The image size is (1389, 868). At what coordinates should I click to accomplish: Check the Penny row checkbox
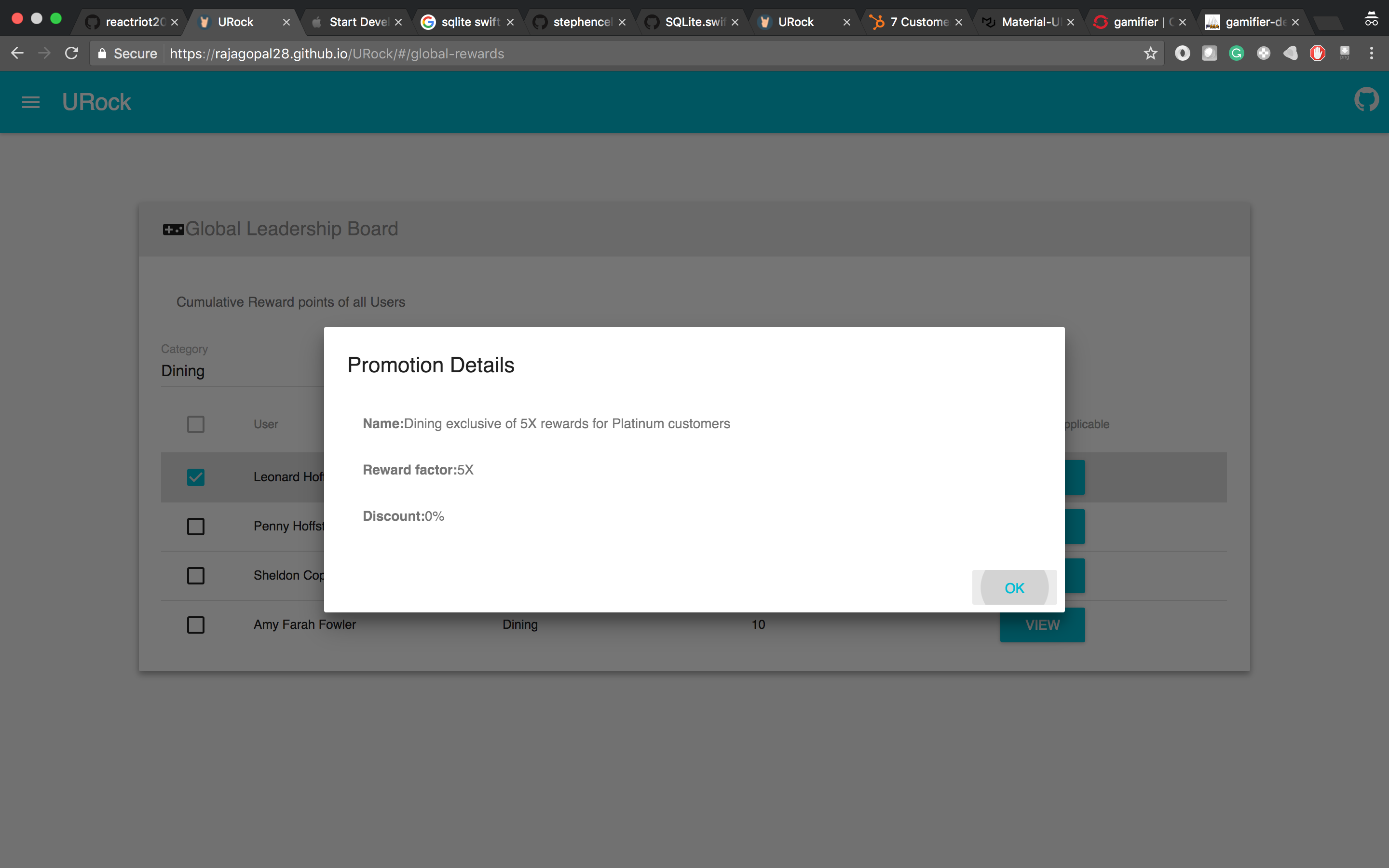[x=196, y=527]
